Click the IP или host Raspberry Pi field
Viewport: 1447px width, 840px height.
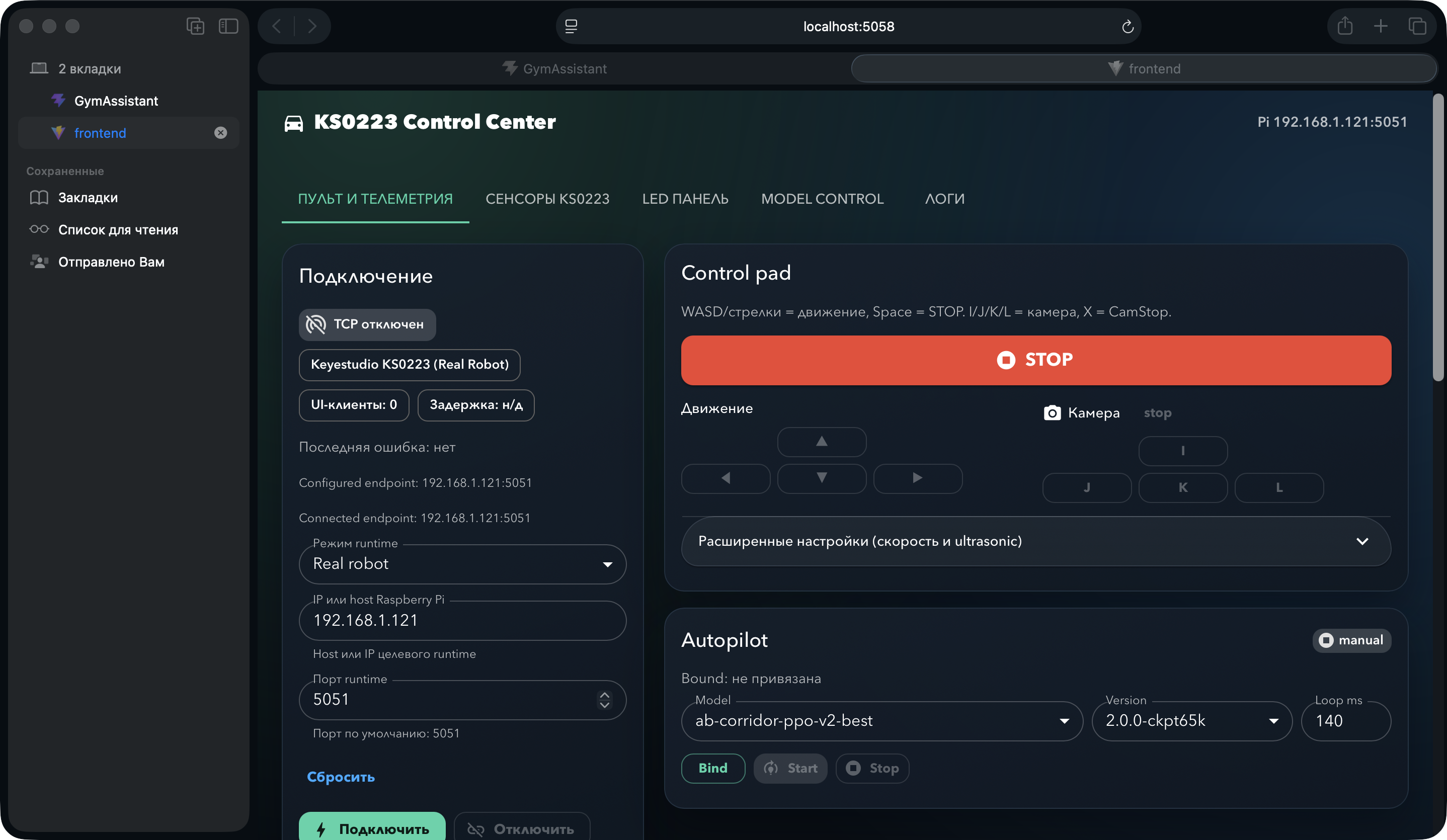462,620
